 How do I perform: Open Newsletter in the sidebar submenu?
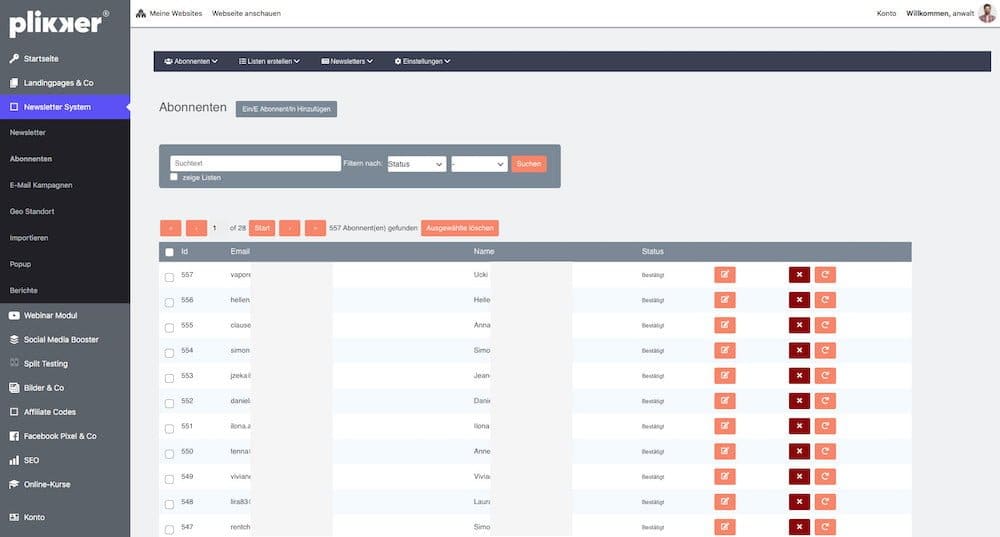click(27, 133)
